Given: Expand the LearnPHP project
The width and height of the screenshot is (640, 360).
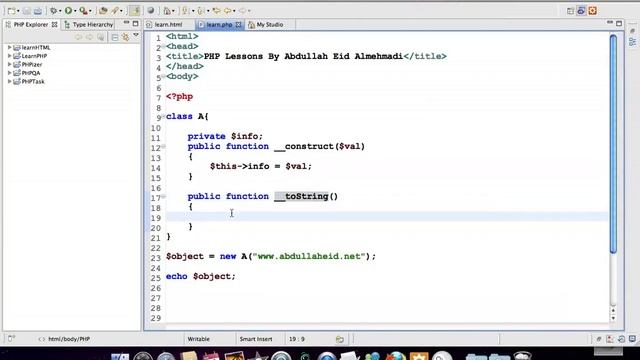Looking at the screenshot, I should [9, 56].
